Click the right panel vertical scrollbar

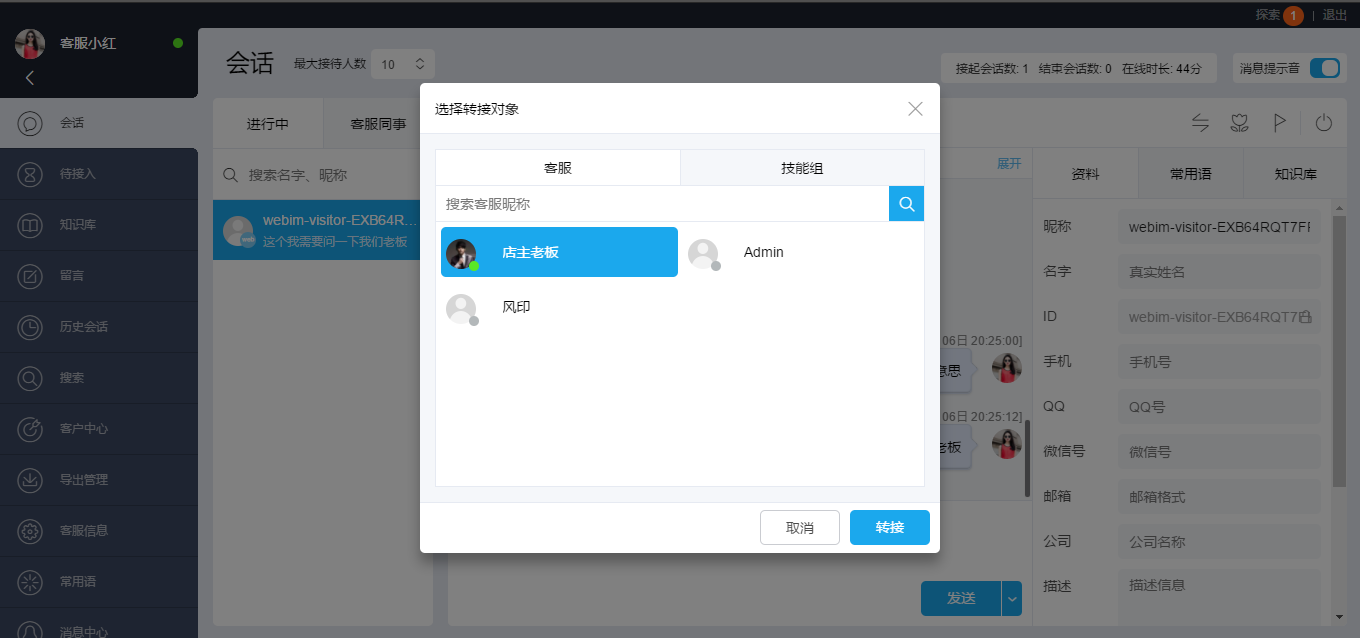click(1340, 350)
